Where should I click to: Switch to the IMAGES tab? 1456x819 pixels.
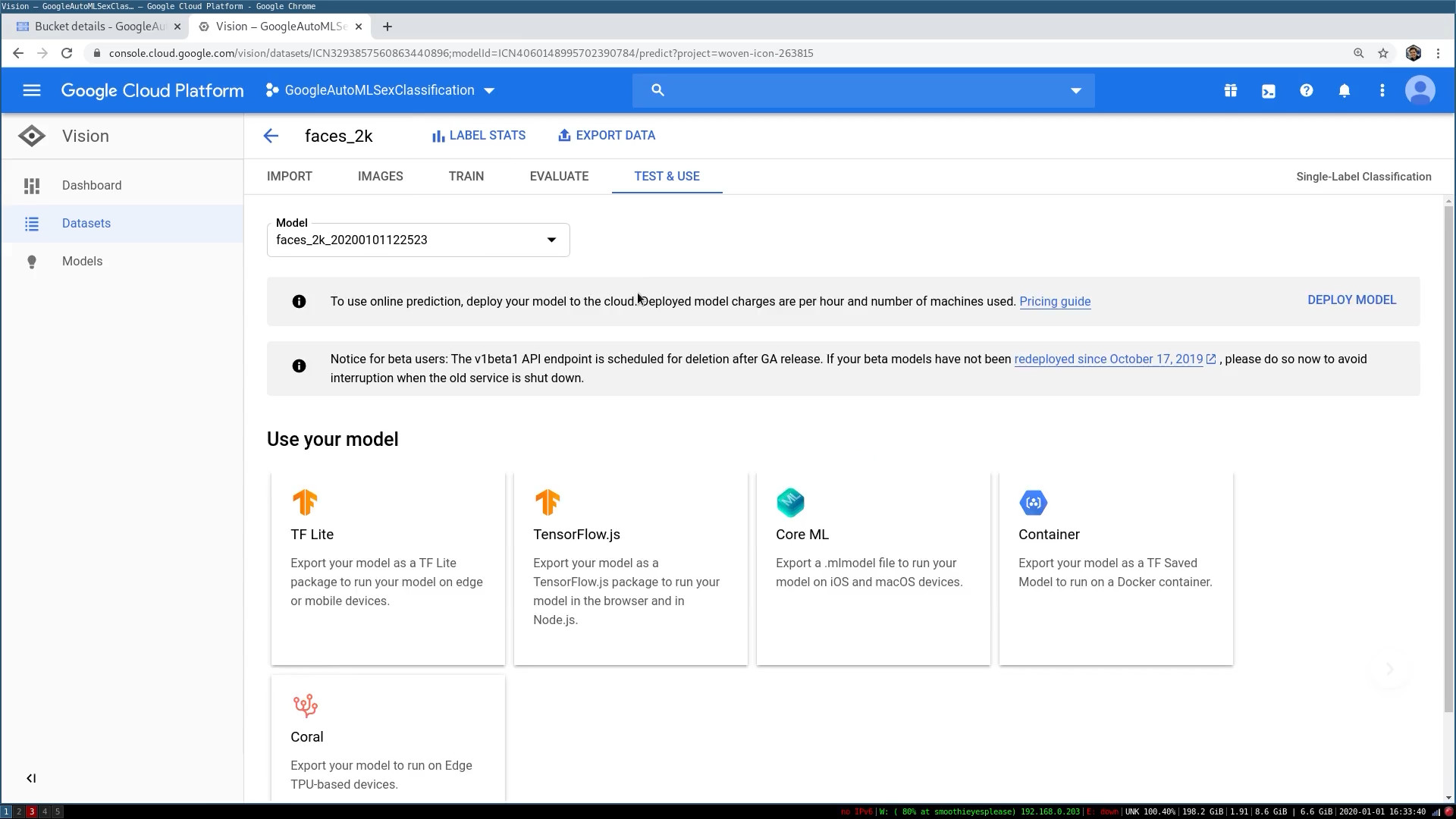click(380, 176)
